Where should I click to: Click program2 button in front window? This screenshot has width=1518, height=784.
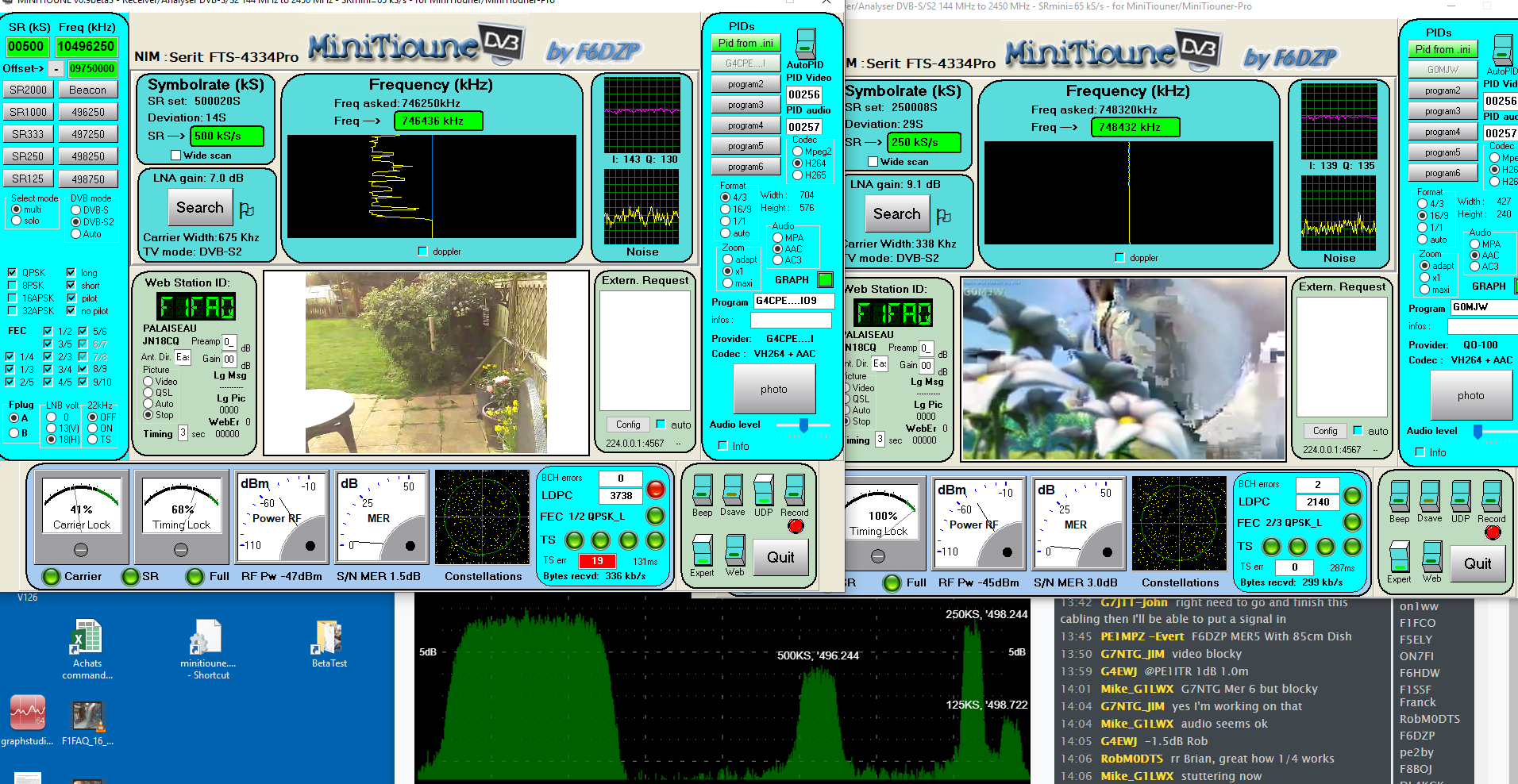[x=746, y=84]
